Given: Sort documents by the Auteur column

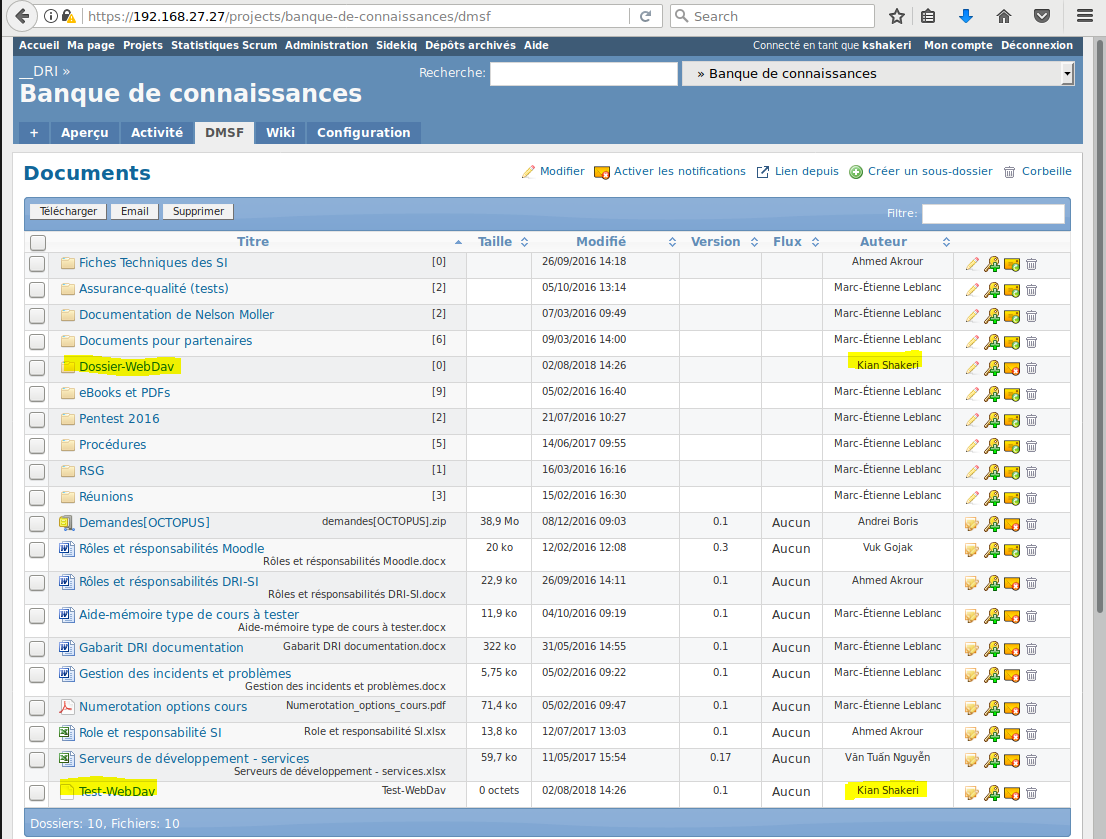Looking at the screenshot, I should (883, 242).
